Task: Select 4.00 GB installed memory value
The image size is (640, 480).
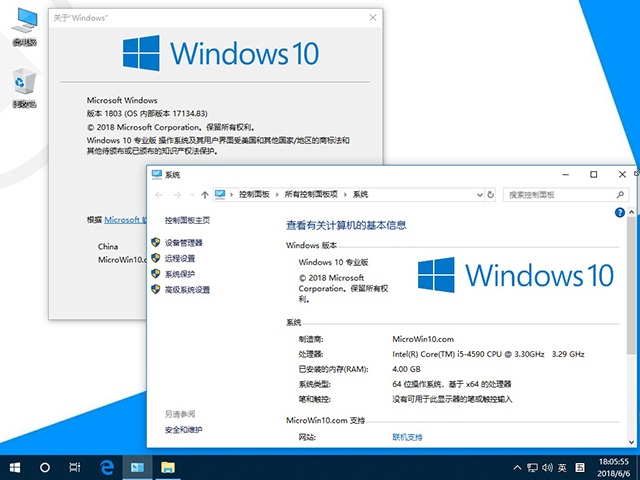Action: tap(406, 369)
